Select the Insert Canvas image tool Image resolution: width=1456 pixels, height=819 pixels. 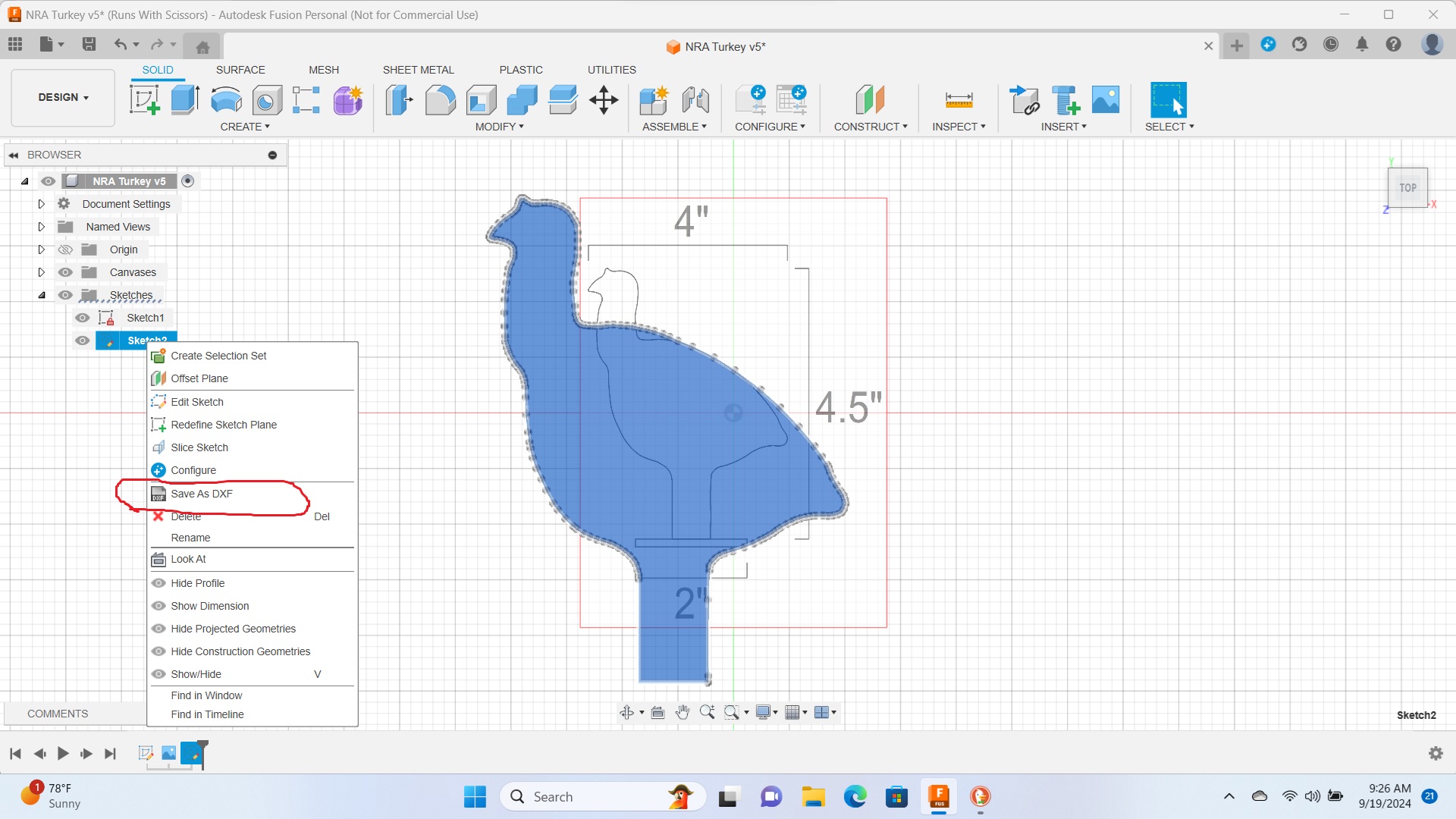pyautogui.click(x=1106, y=100)
